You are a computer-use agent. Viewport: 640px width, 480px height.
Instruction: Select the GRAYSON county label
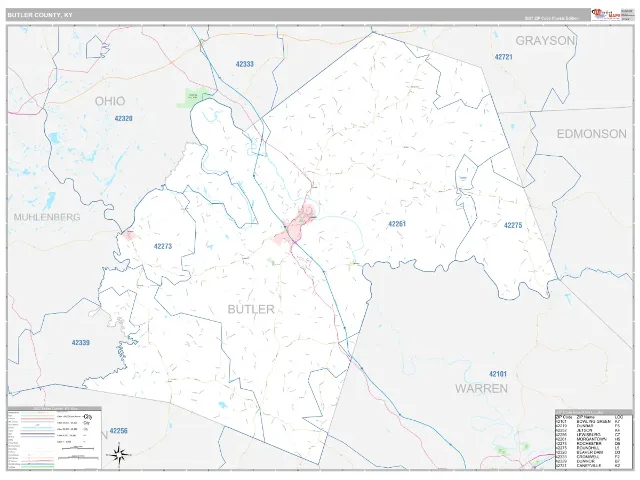point(546,41)
